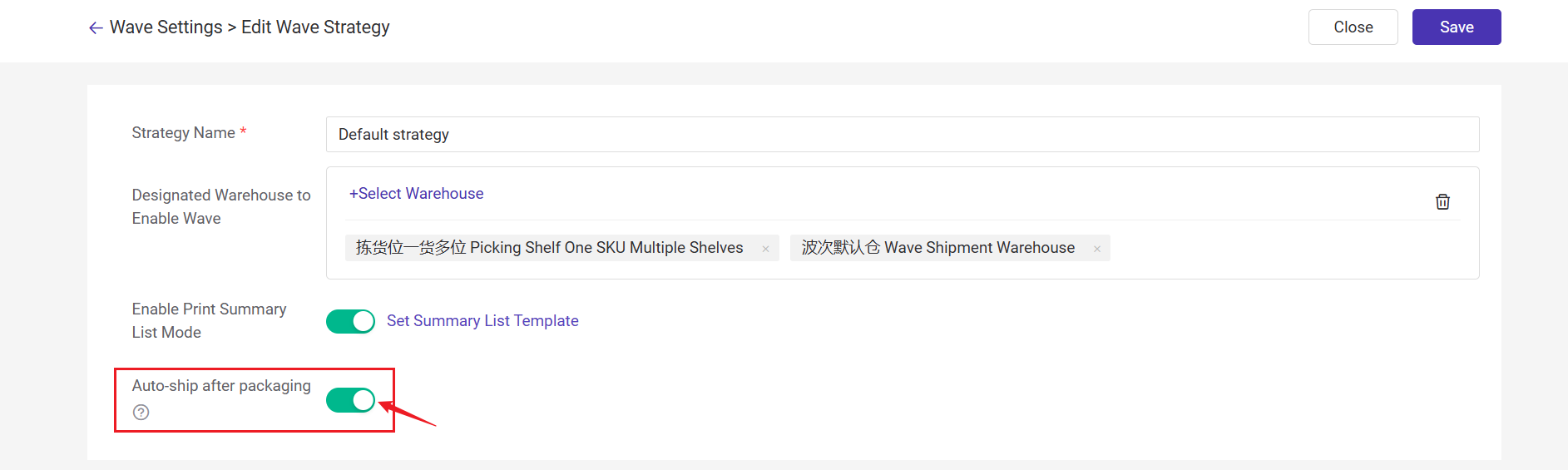Remove the Wave Shipment Warehouse tag

click(x=1096, y=249)
